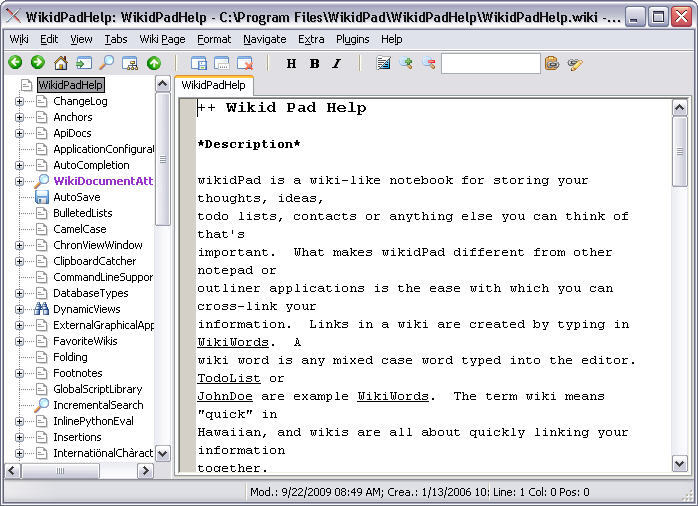Image resolution: width=698 pixels, height=506 pixels.
Task: Select AutoSave in the tree
Action: [77, 197]
